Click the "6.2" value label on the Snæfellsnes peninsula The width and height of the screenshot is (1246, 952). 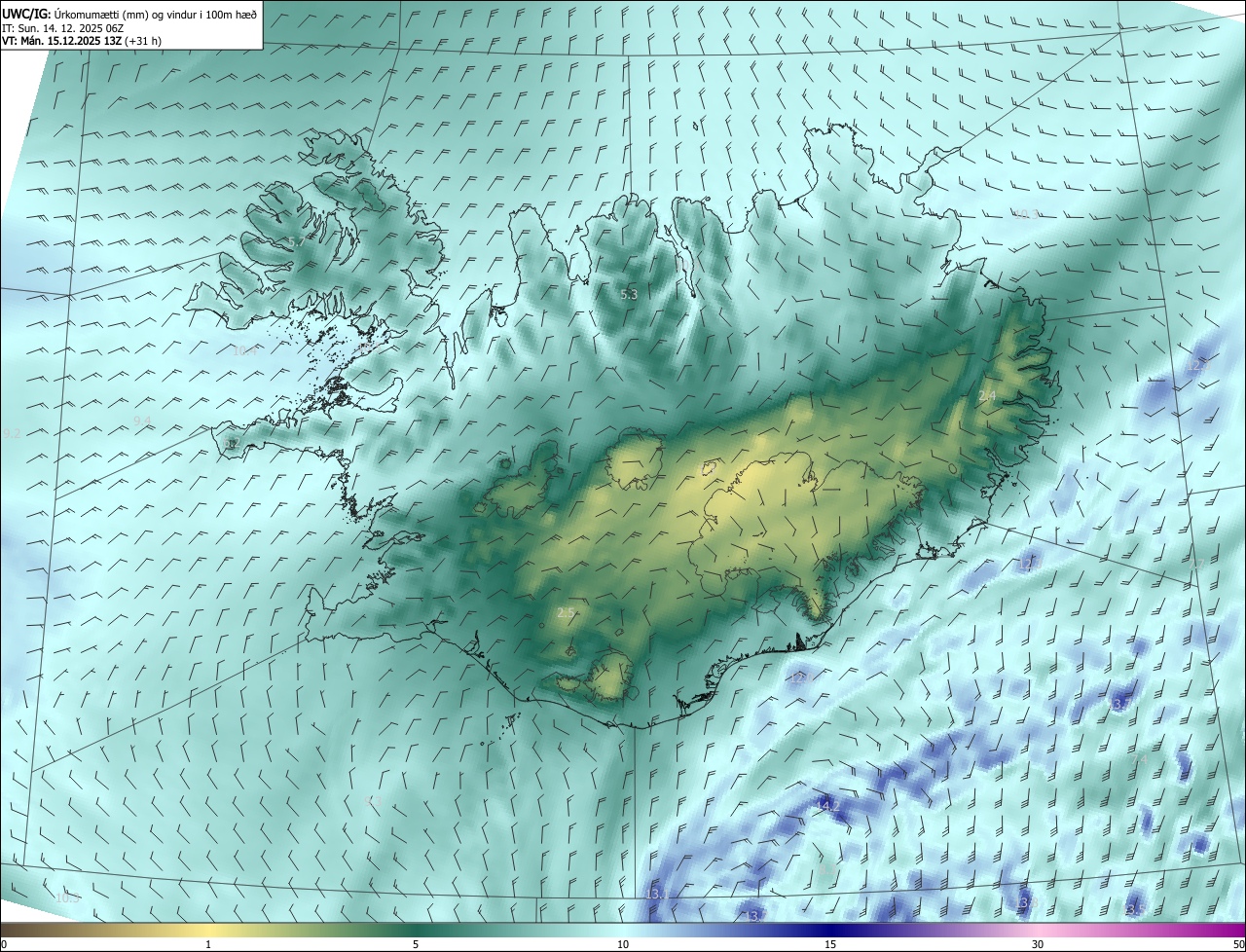click(231, 444)
